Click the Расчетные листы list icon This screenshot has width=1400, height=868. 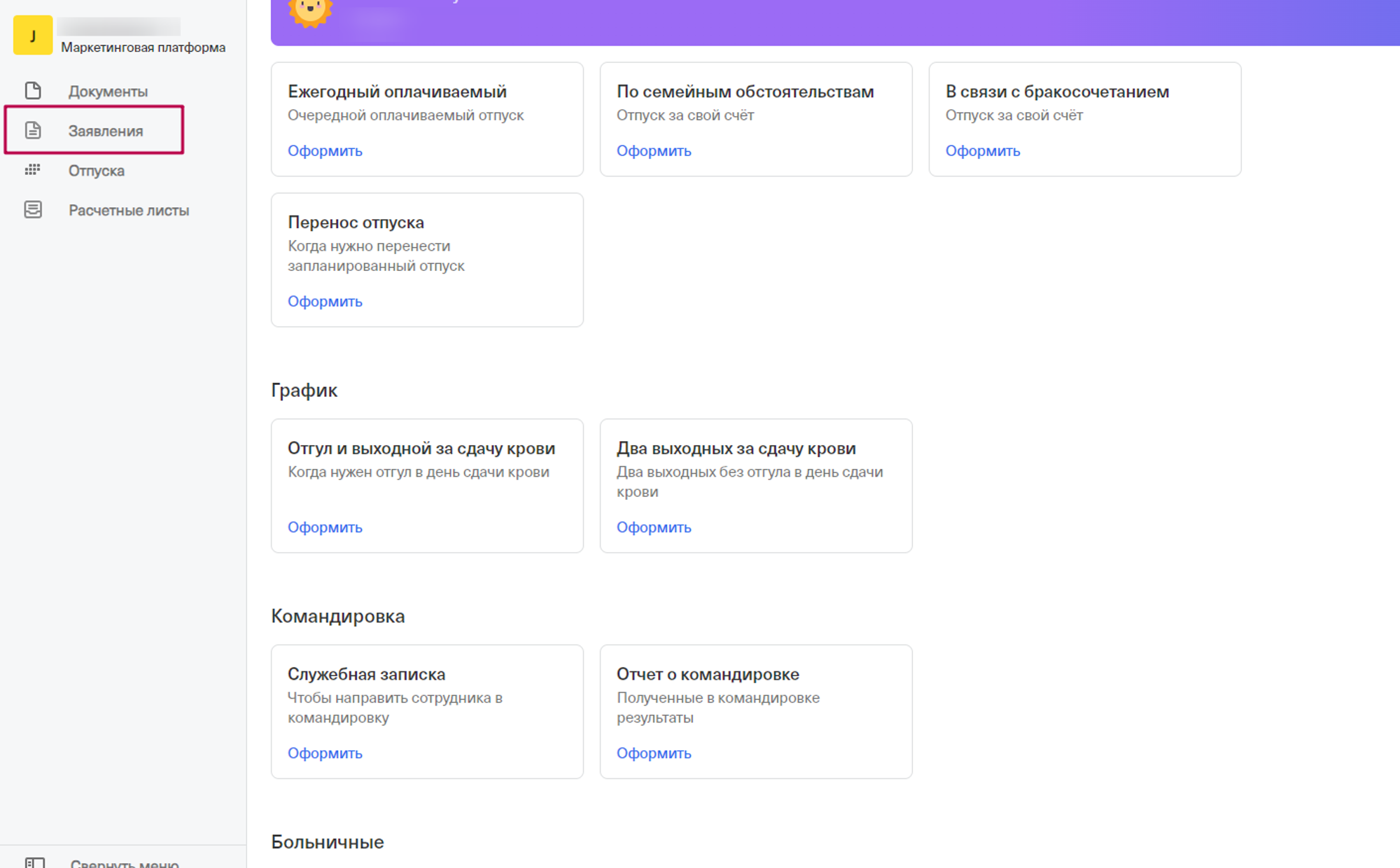[33, 210]
